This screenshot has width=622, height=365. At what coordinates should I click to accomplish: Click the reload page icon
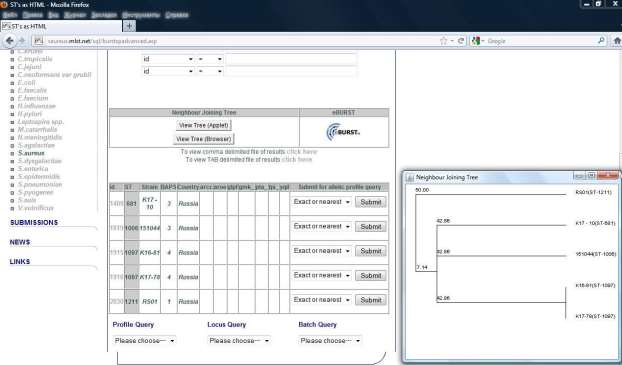[461, 41]
